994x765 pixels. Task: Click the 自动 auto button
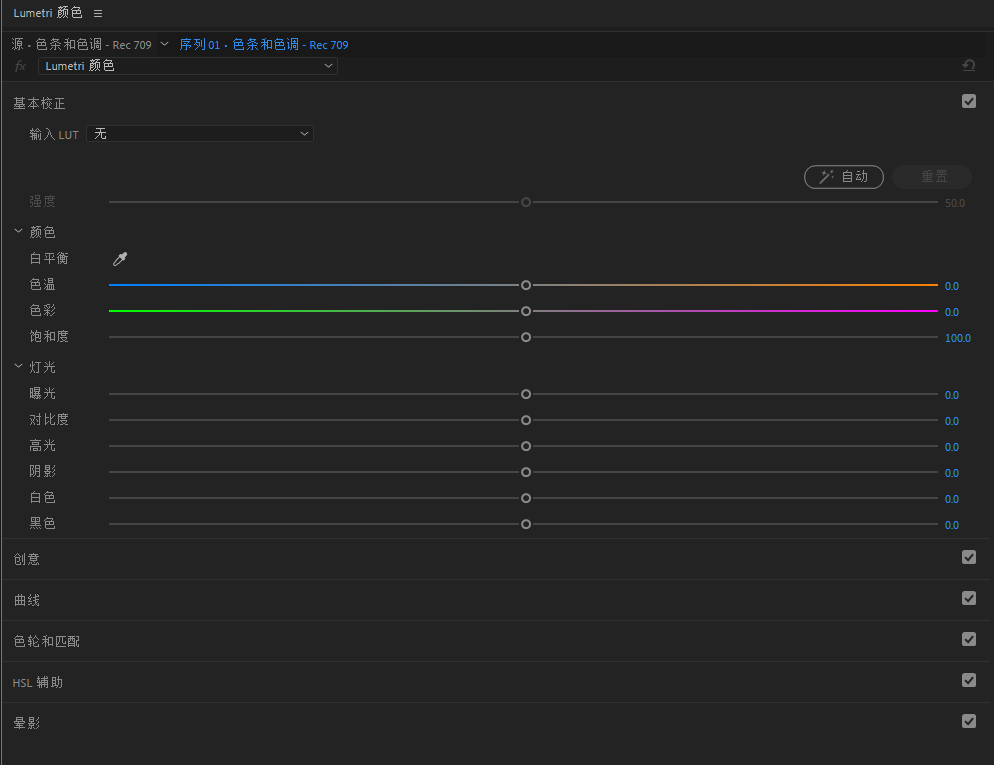pos(843,177)
